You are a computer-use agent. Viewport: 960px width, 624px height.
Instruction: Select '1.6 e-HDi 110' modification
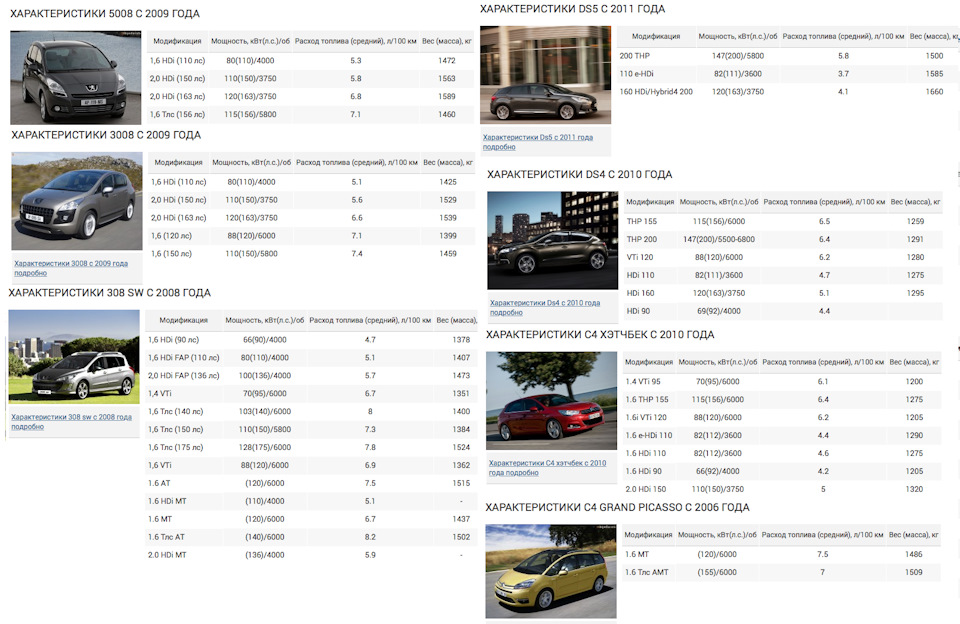(x=648, y=435)
